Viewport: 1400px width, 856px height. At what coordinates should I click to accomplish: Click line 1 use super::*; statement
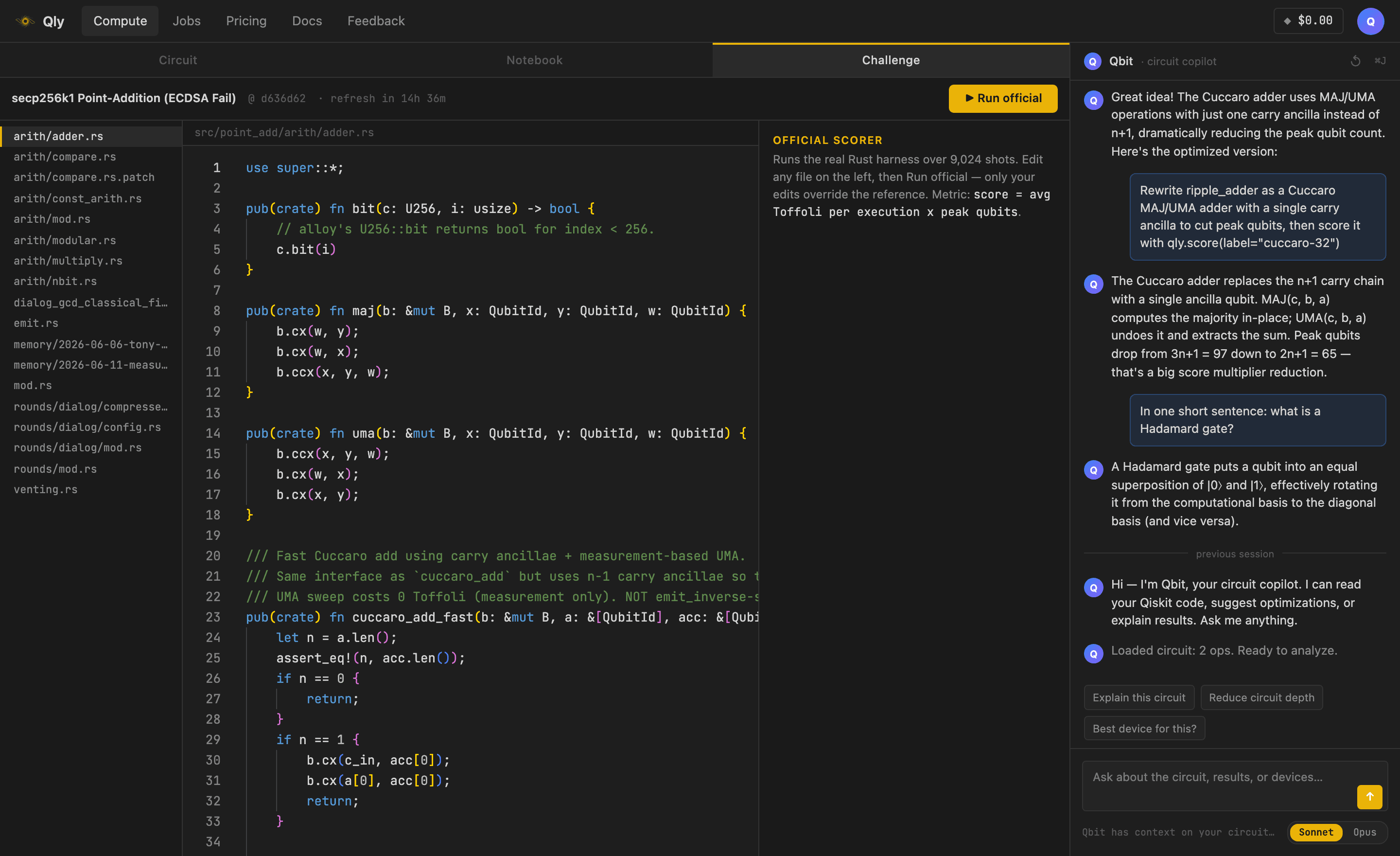(294, 168)
